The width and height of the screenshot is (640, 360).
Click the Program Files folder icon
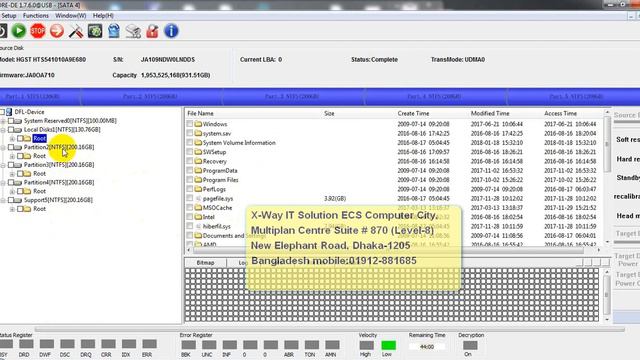tap(198, 180)
